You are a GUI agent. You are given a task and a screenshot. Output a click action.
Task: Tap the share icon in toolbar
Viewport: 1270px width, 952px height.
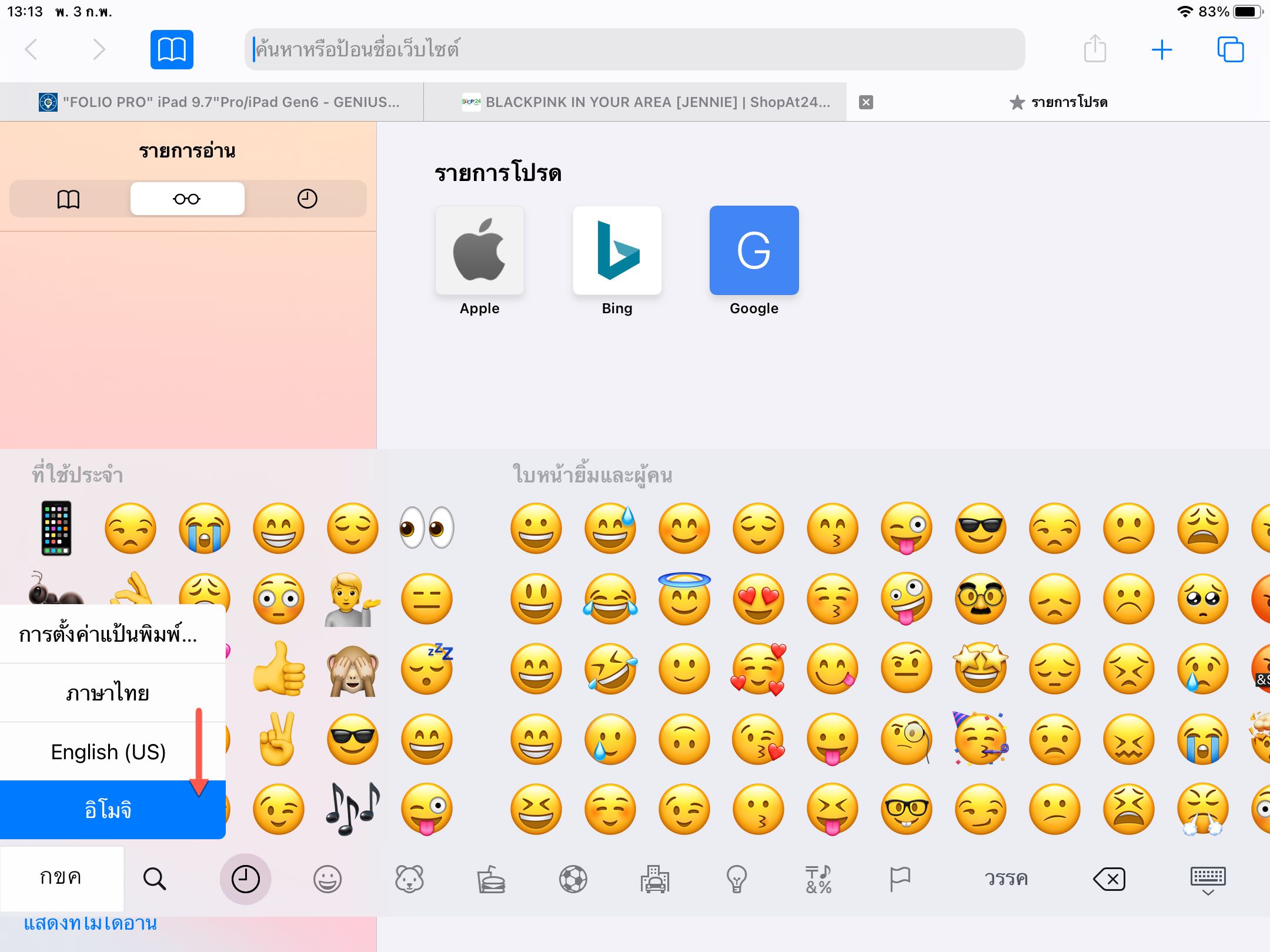click(x=1095, y=49)
